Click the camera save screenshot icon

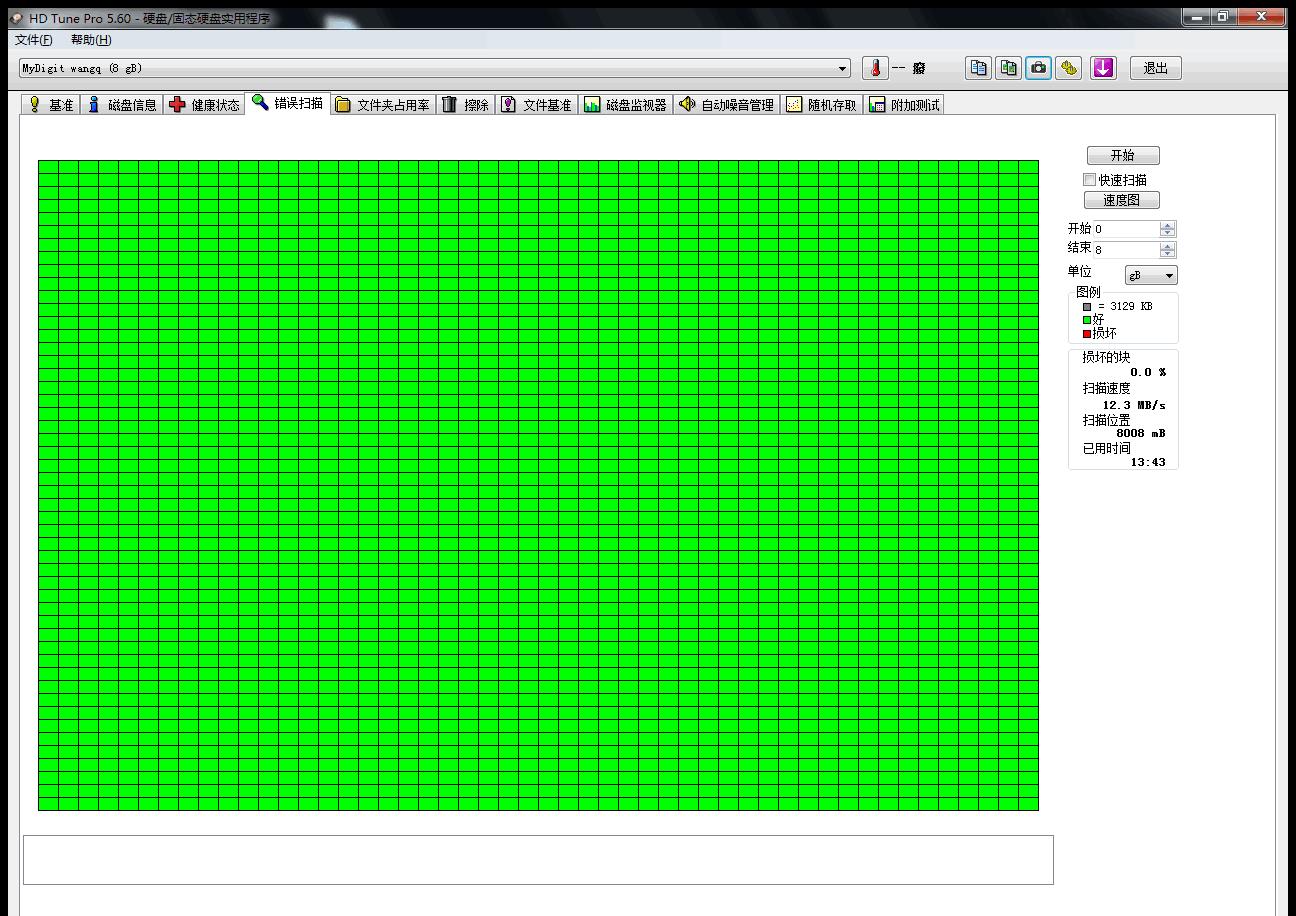pyautogui.click(x=1039, y=68)
